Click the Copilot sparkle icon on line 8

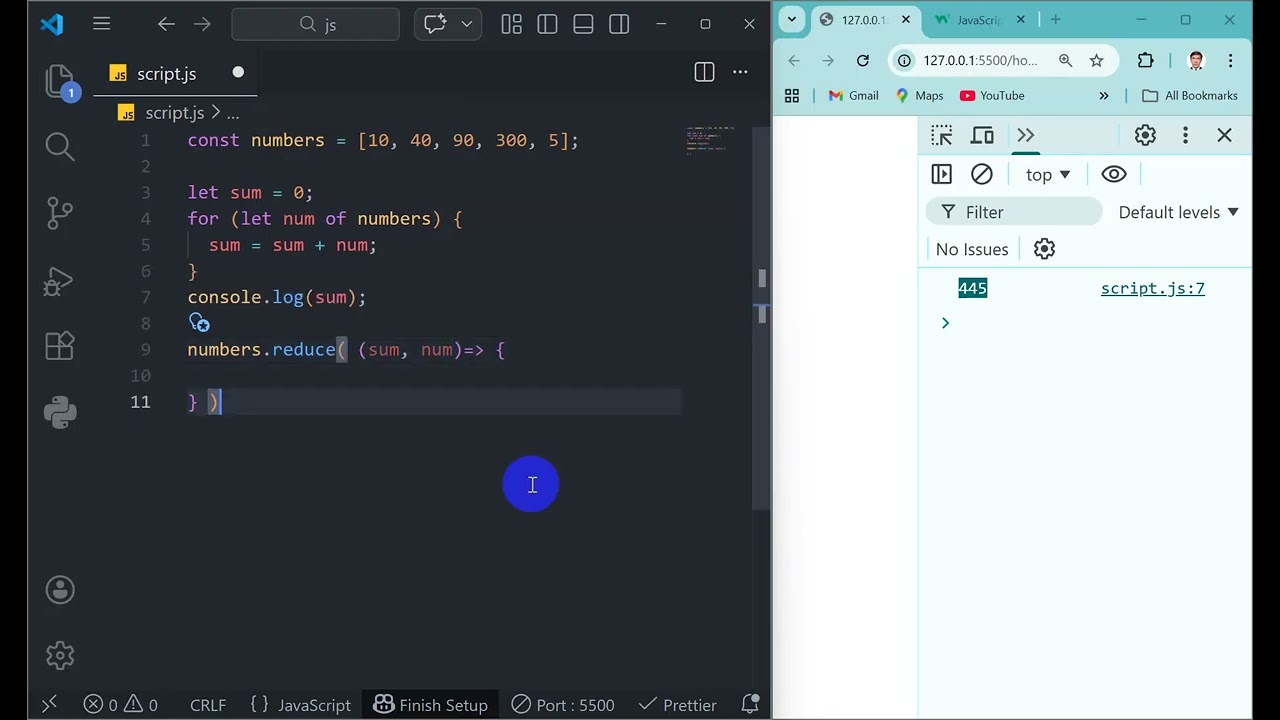click(199, 323)
